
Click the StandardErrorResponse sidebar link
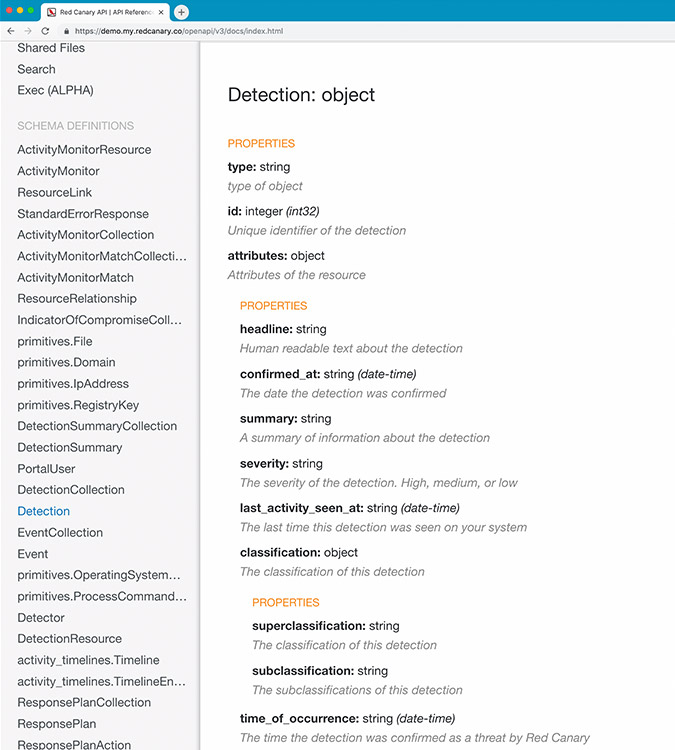tap(83, 214)
